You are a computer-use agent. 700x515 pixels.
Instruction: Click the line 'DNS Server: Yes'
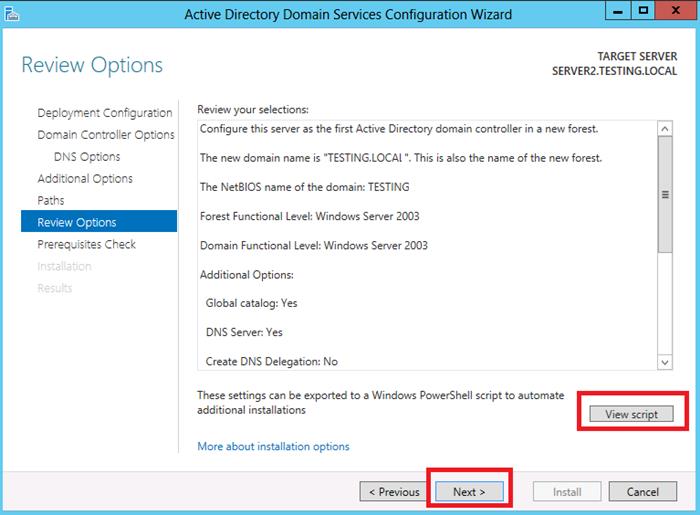[244, 332]
